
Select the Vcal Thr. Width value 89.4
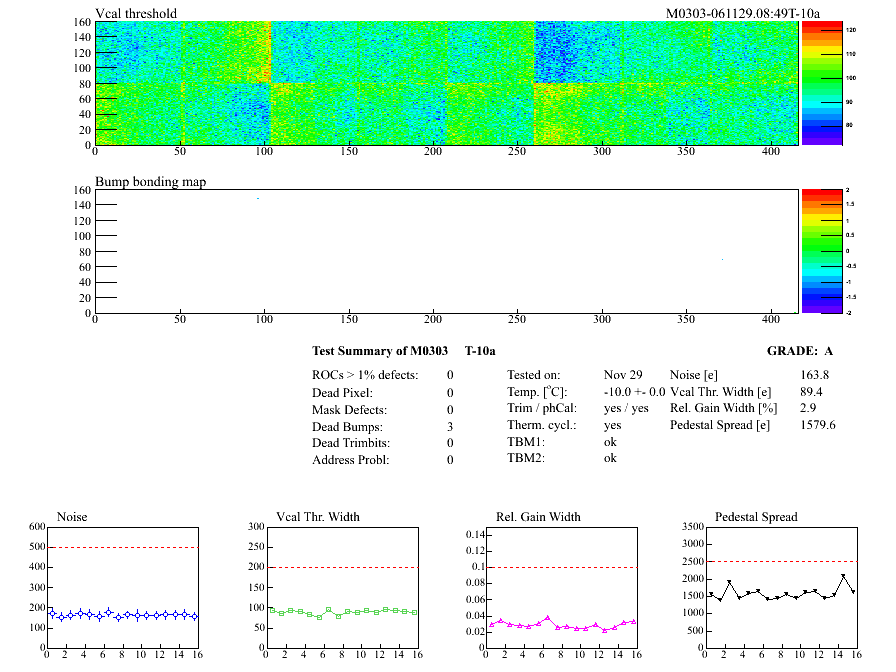click(811, 392)
